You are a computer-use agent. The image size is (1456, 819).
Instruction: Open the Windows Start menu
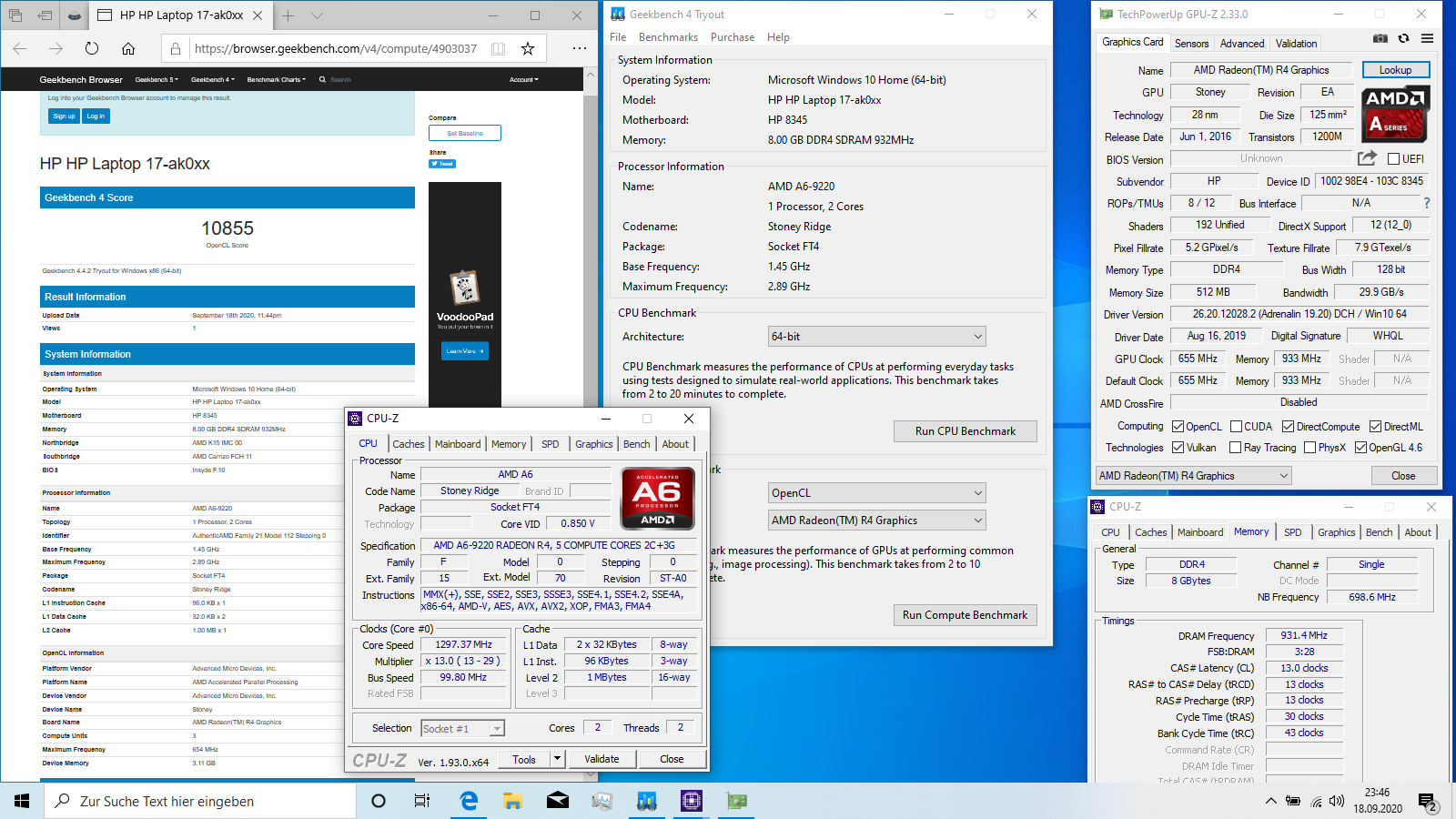[x=22, y=801]
